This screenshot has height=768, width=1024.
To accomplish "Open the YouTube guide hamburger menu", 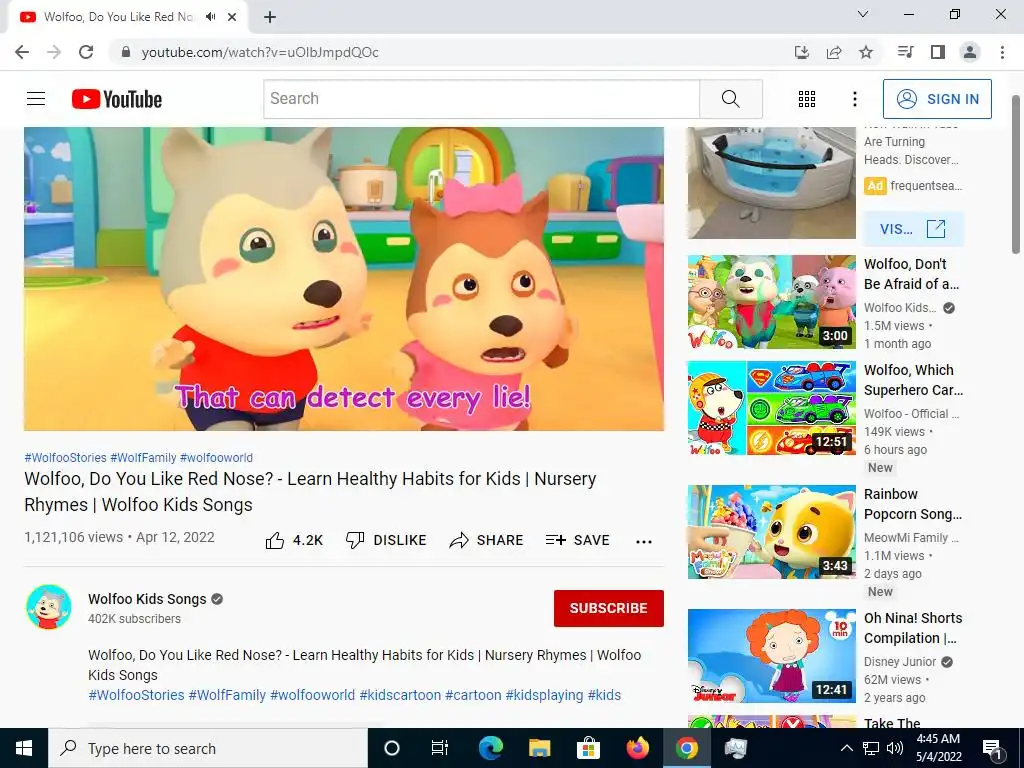I will click(x=36, y=99).
